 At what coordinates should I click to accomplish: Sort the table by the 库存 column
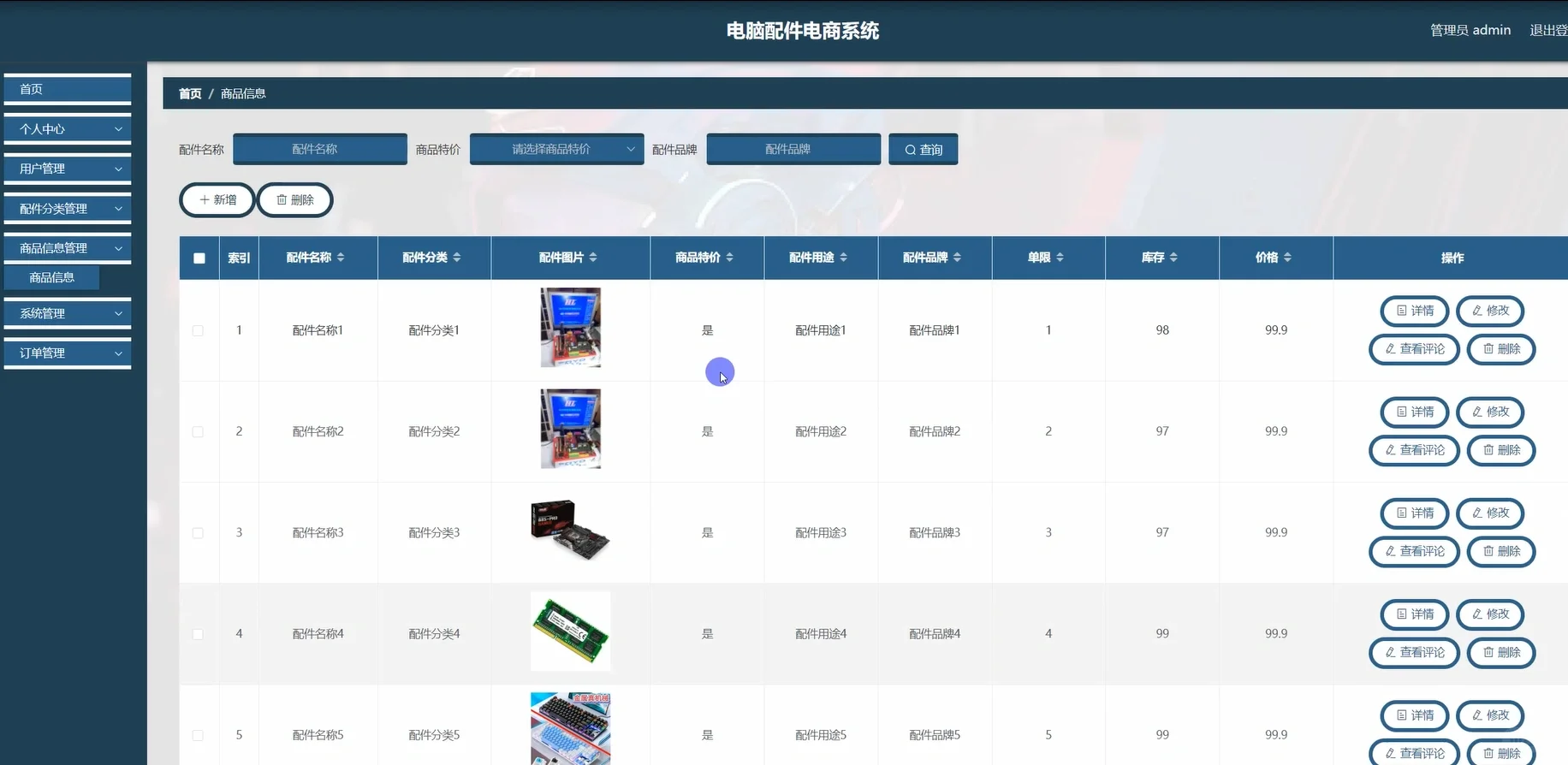pos(1173,258)
